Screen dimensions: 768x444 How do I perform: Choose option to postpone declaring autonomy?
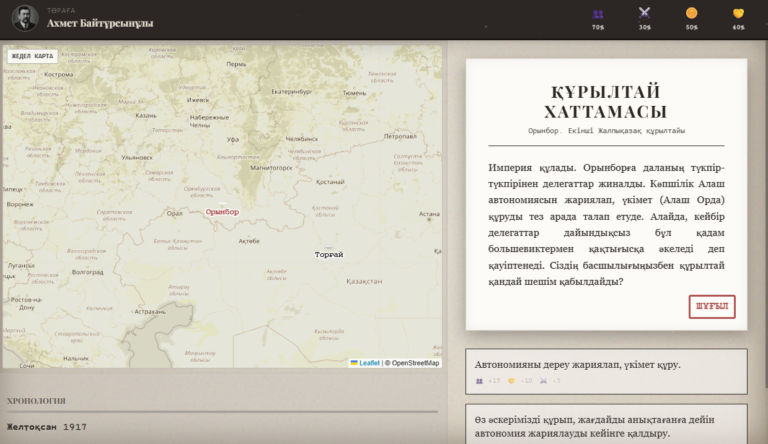(606, 424)
